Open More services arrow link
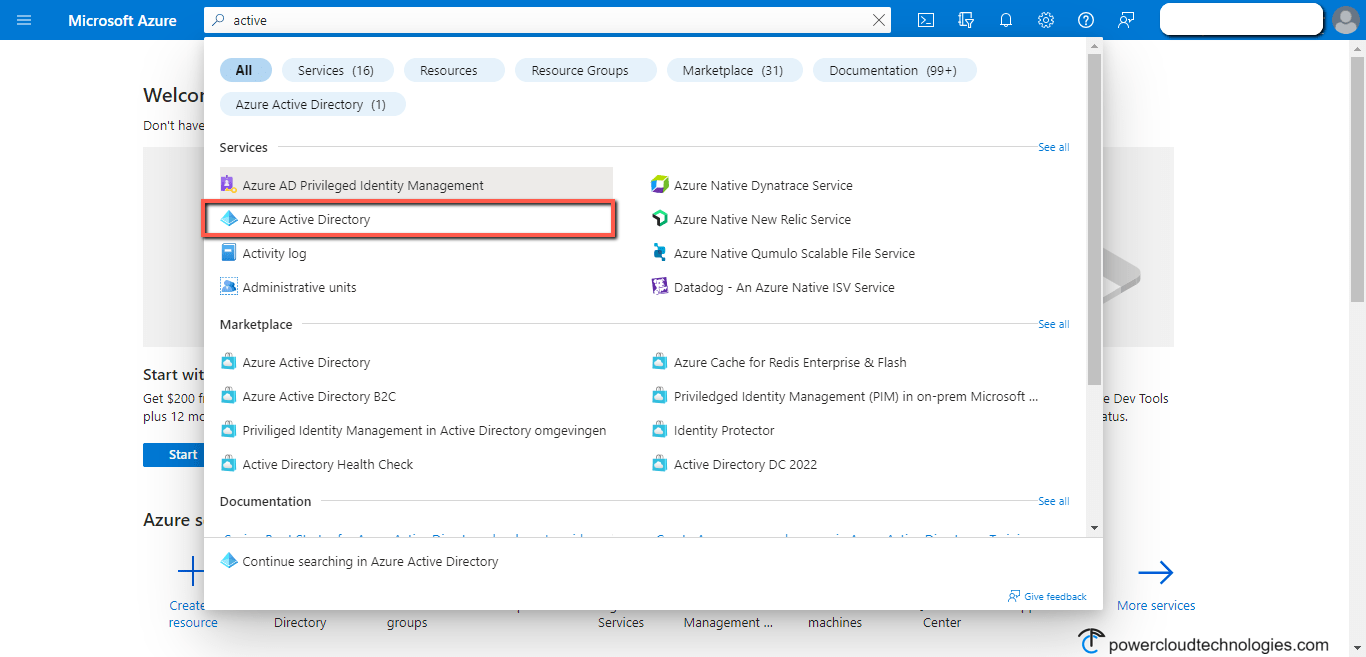Image resolution: width=1366 pixels, height=657 pixels. tap(1156, 585)
